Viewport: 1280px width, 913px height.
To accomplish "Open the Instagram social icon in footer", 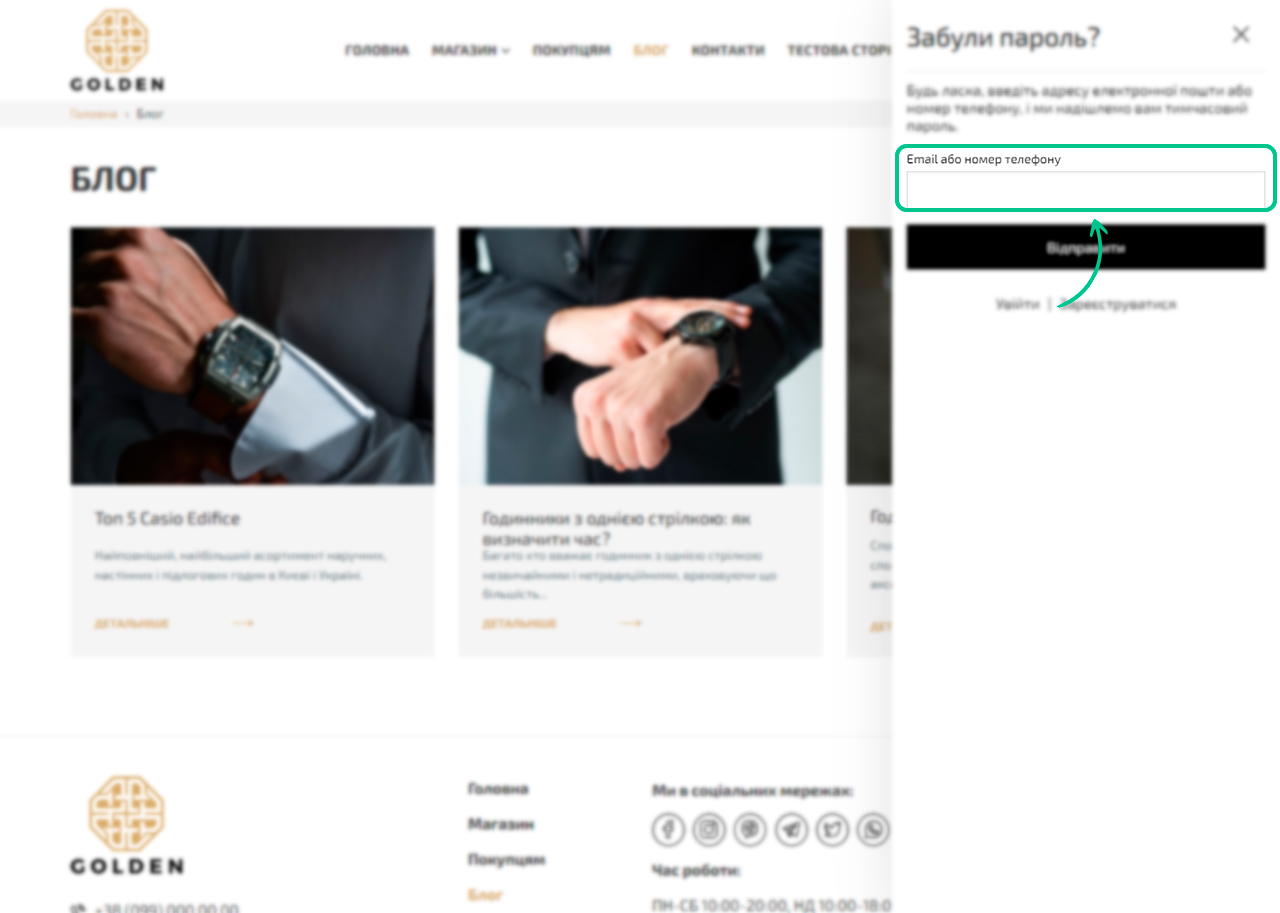I will tap(709, 829).
